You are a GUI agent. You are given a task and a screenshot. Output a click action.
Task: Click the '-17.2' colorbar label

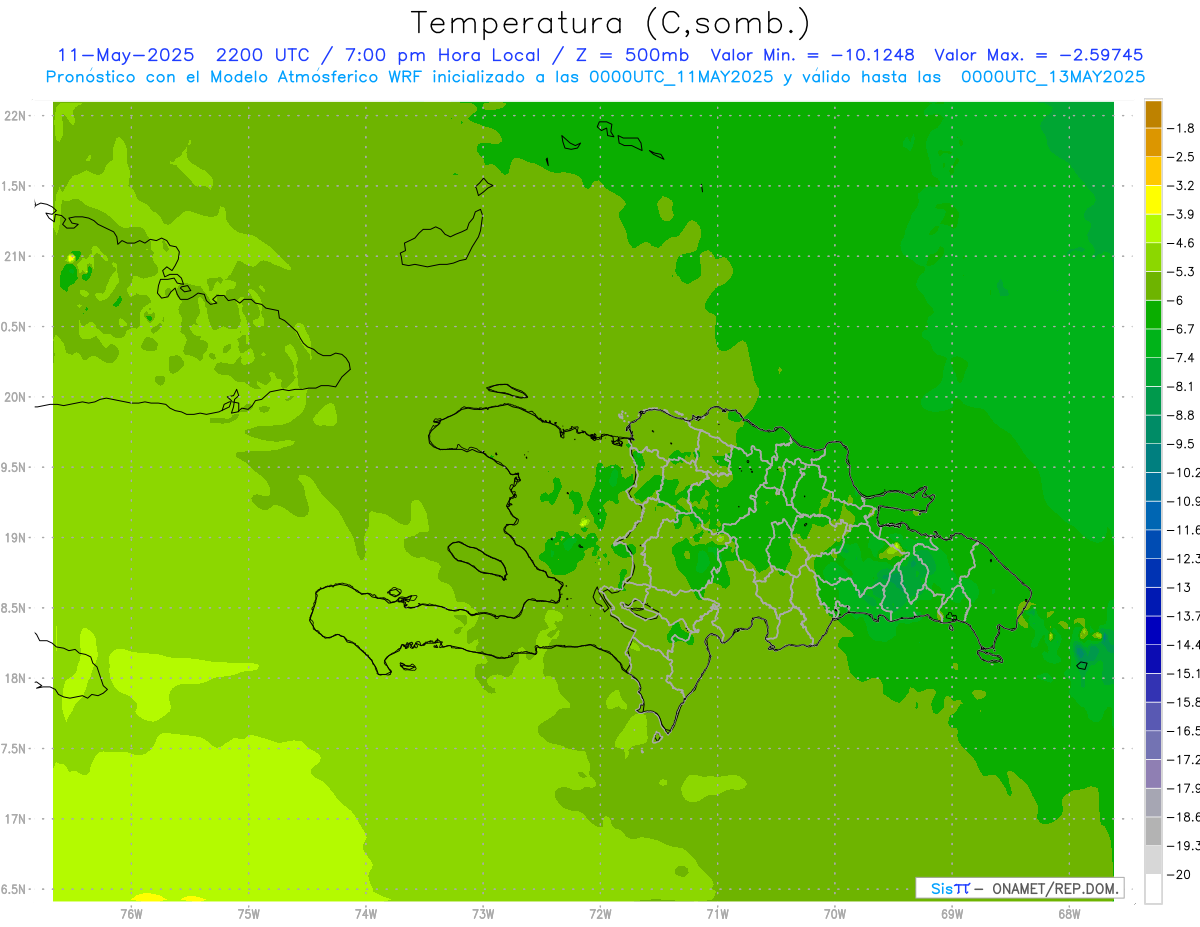[1184, 760]
